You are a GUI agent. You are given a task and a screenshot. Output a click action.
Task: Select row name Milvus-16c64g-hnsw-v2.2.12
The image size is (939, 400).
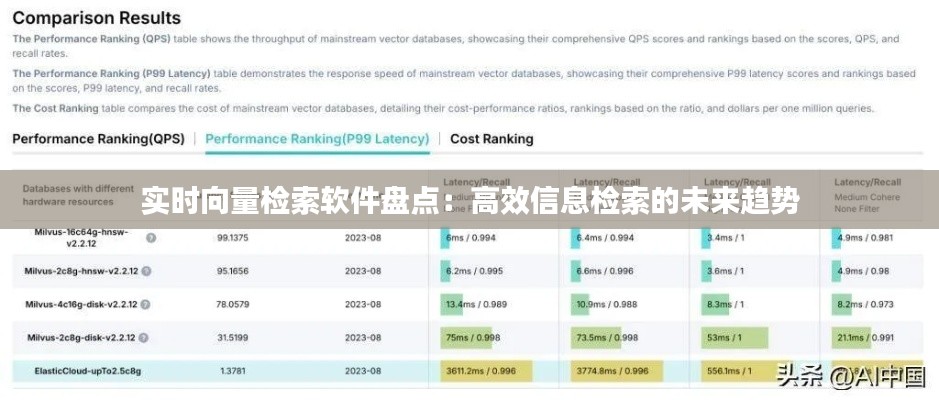click(81, 238)
